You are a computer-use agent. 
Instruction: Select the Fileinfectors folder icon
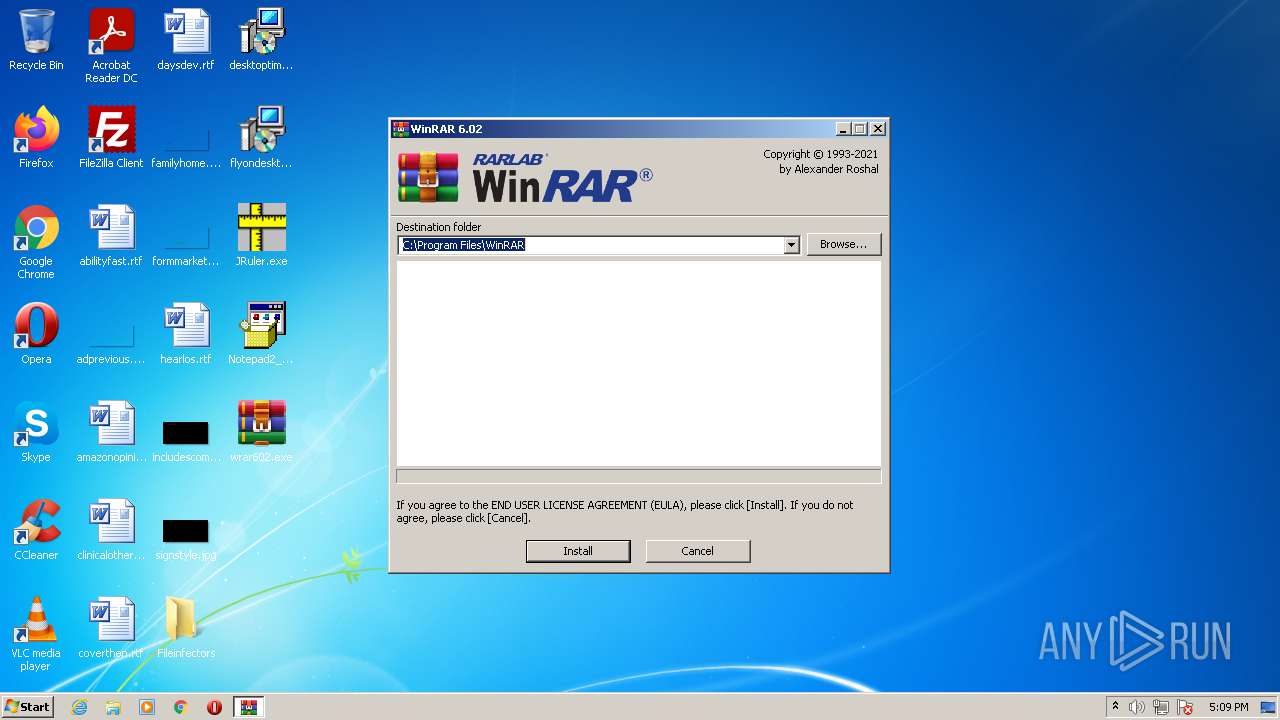pyautogui.click(x=186, y=628)
